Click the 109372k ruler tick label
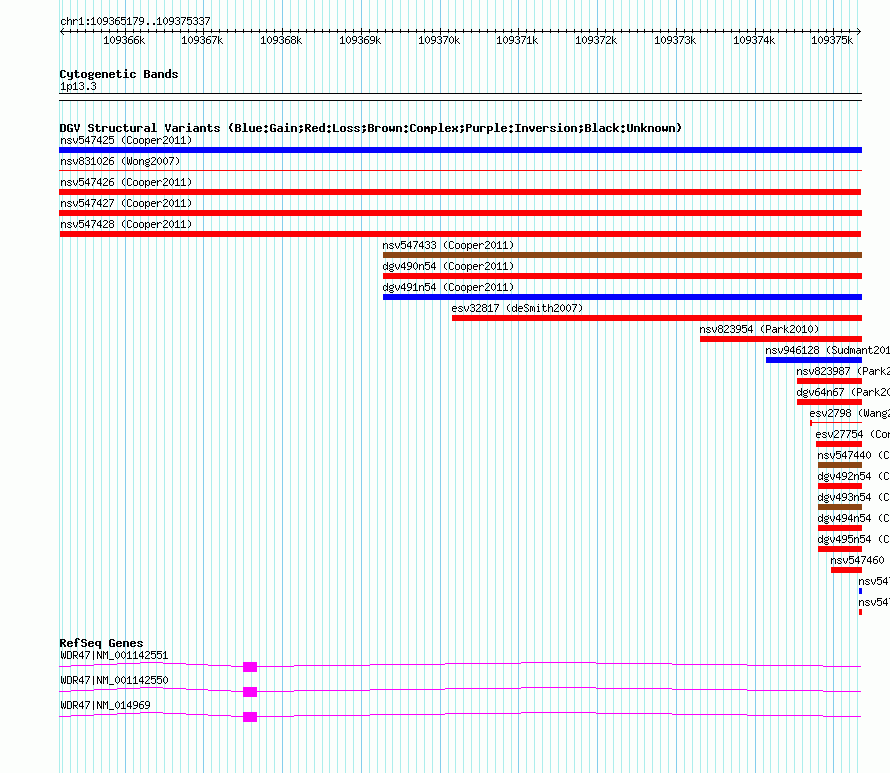This screenshot has height=773, width=890. 596,40
